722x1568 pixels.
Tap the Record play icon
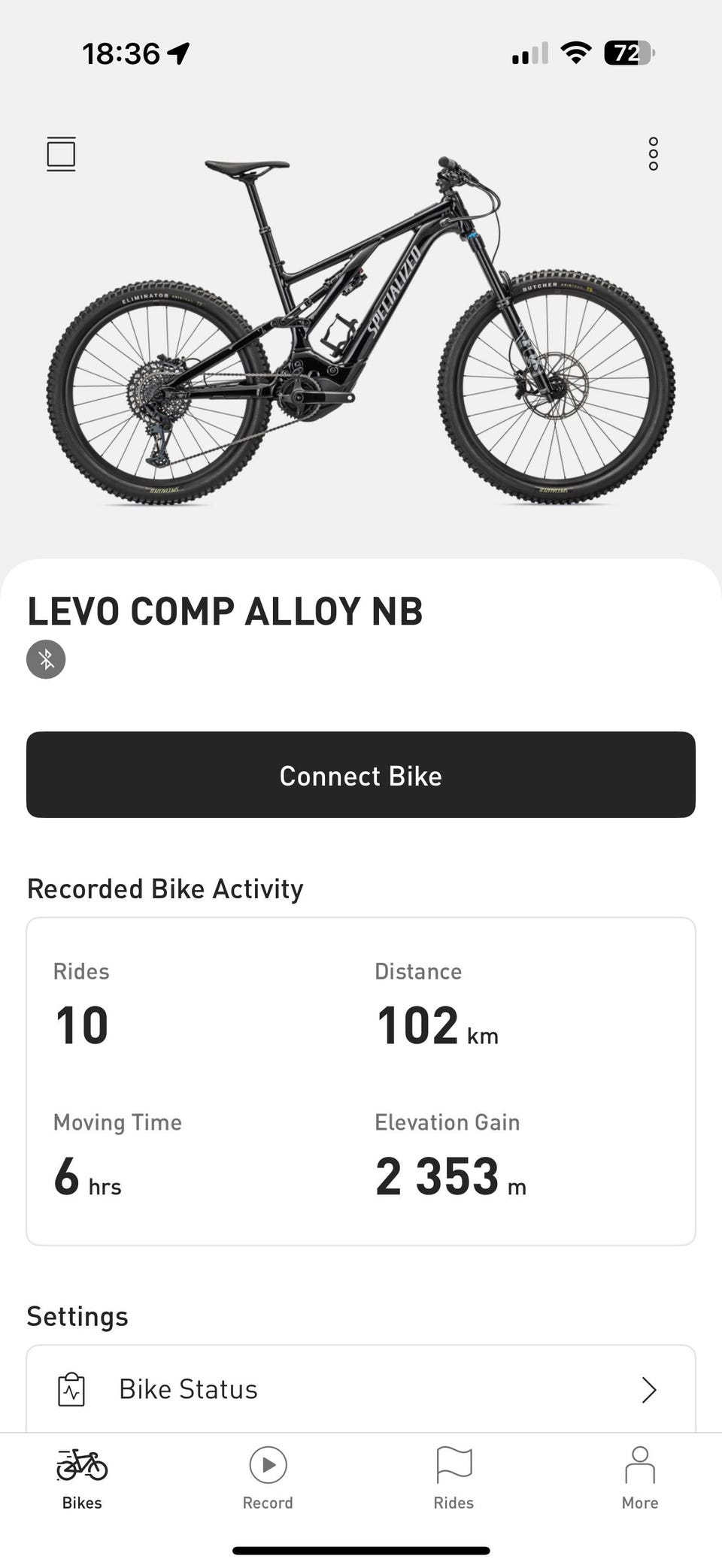pyautogui.click(x=268, y=1465)
